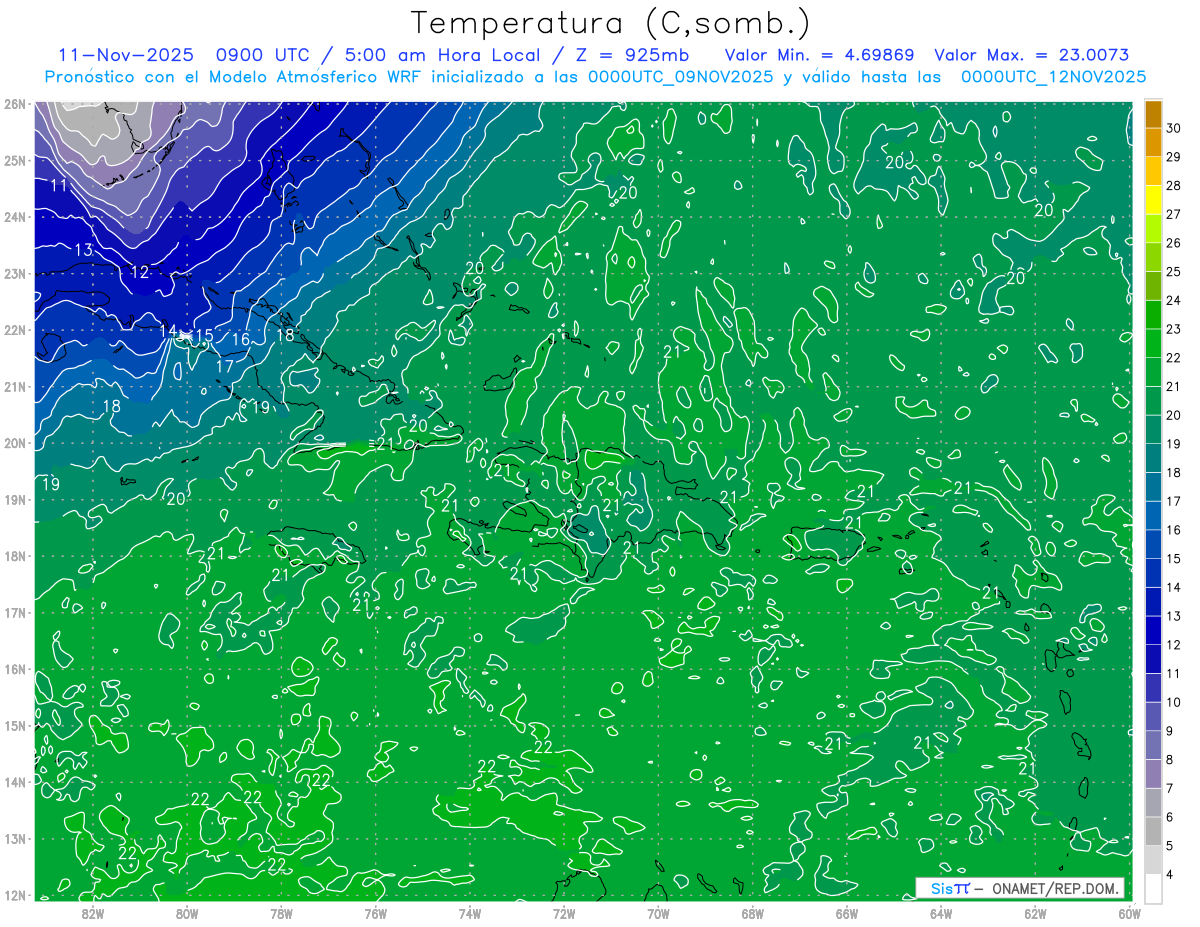Select the date text "11-Nov-2025"
The image size is (1200, 927).
[x=125, y=55]
